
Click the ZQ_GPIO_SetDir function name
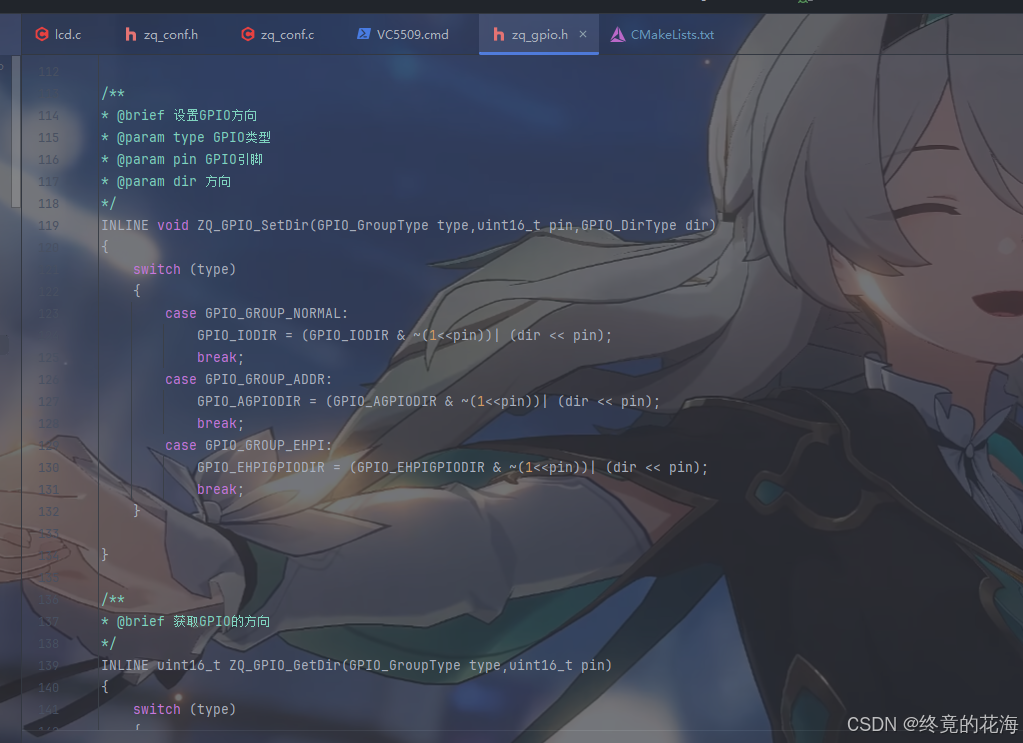click(x=252, y=226)
